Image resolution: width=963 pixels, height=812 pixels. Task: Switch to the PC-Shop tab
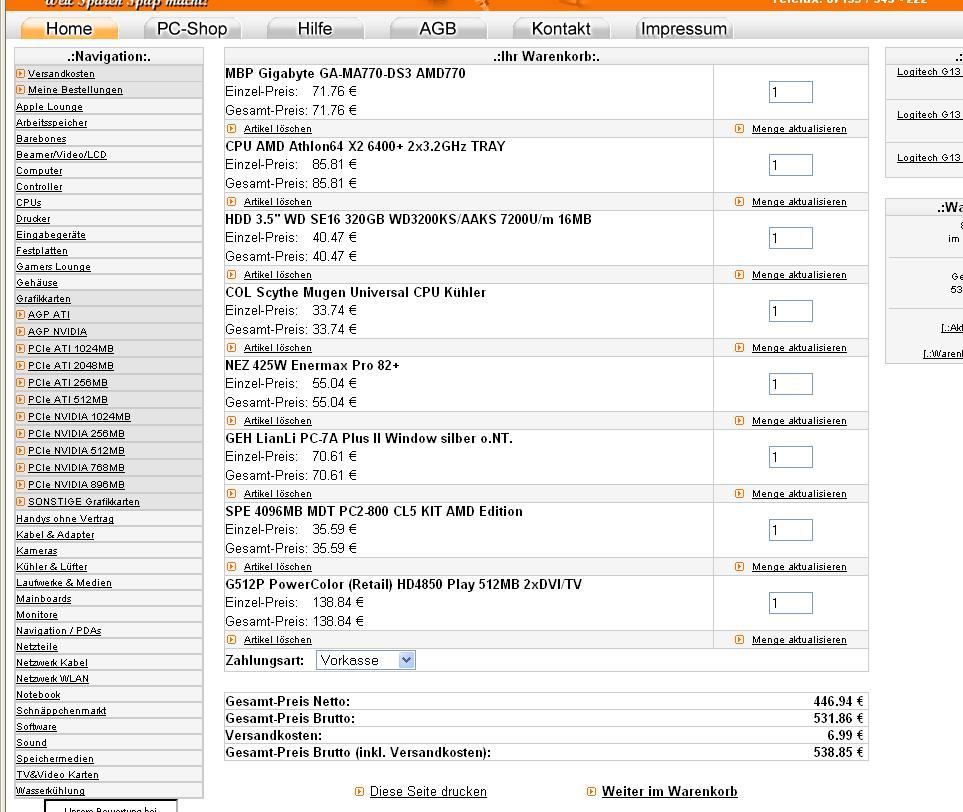[192, 29]
